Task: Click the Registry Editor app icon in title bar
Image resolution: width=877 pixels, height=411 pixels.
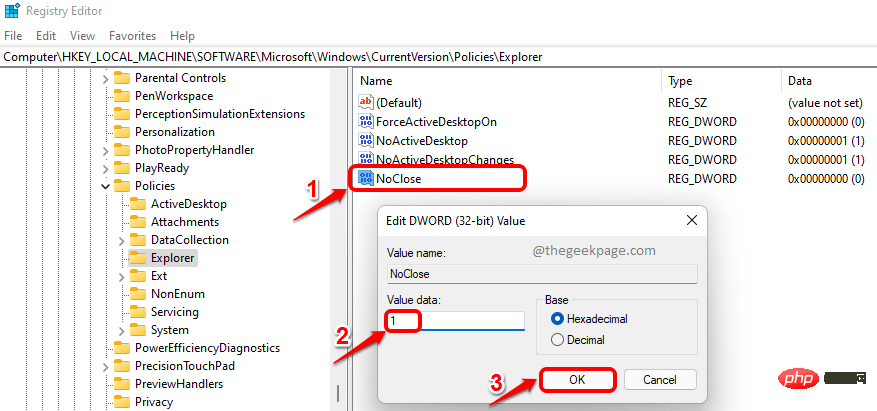Action: (x=12, y=11)
